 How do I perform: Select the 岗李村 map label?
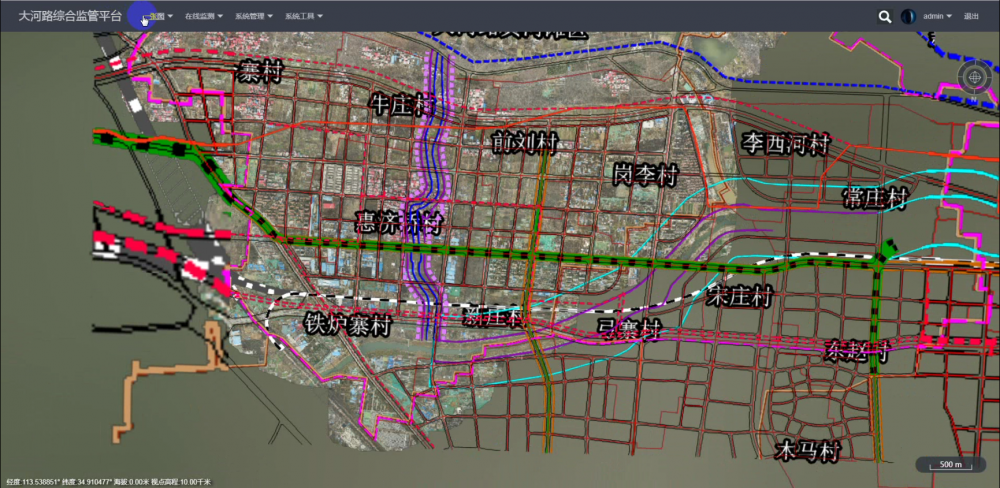(647, 173)
